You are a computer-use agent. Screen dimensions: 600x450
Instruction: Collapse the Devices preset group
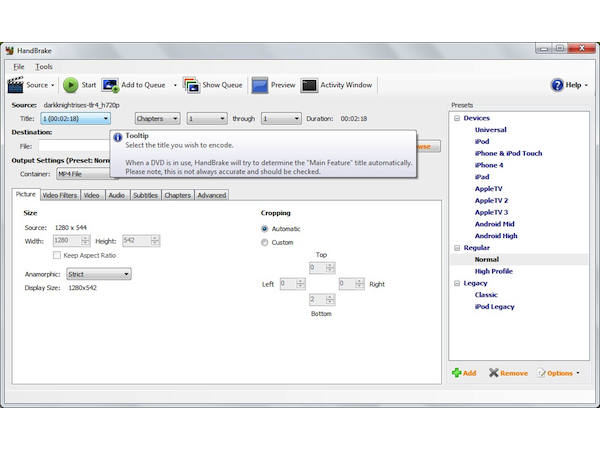click(x=457, y=118)
